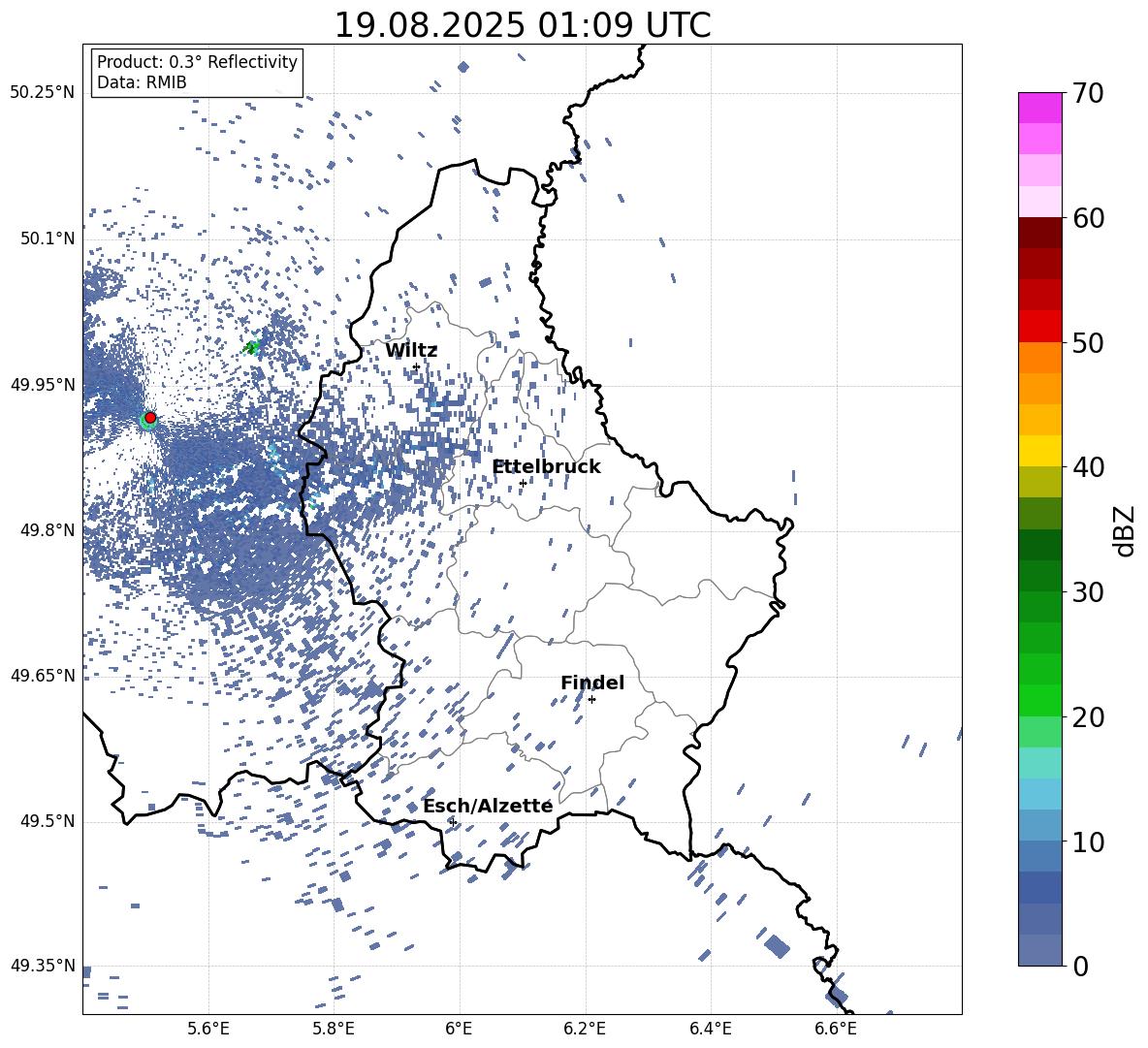
Task: Click the 10 tick on the colorbar
Action: point(1087,842)
